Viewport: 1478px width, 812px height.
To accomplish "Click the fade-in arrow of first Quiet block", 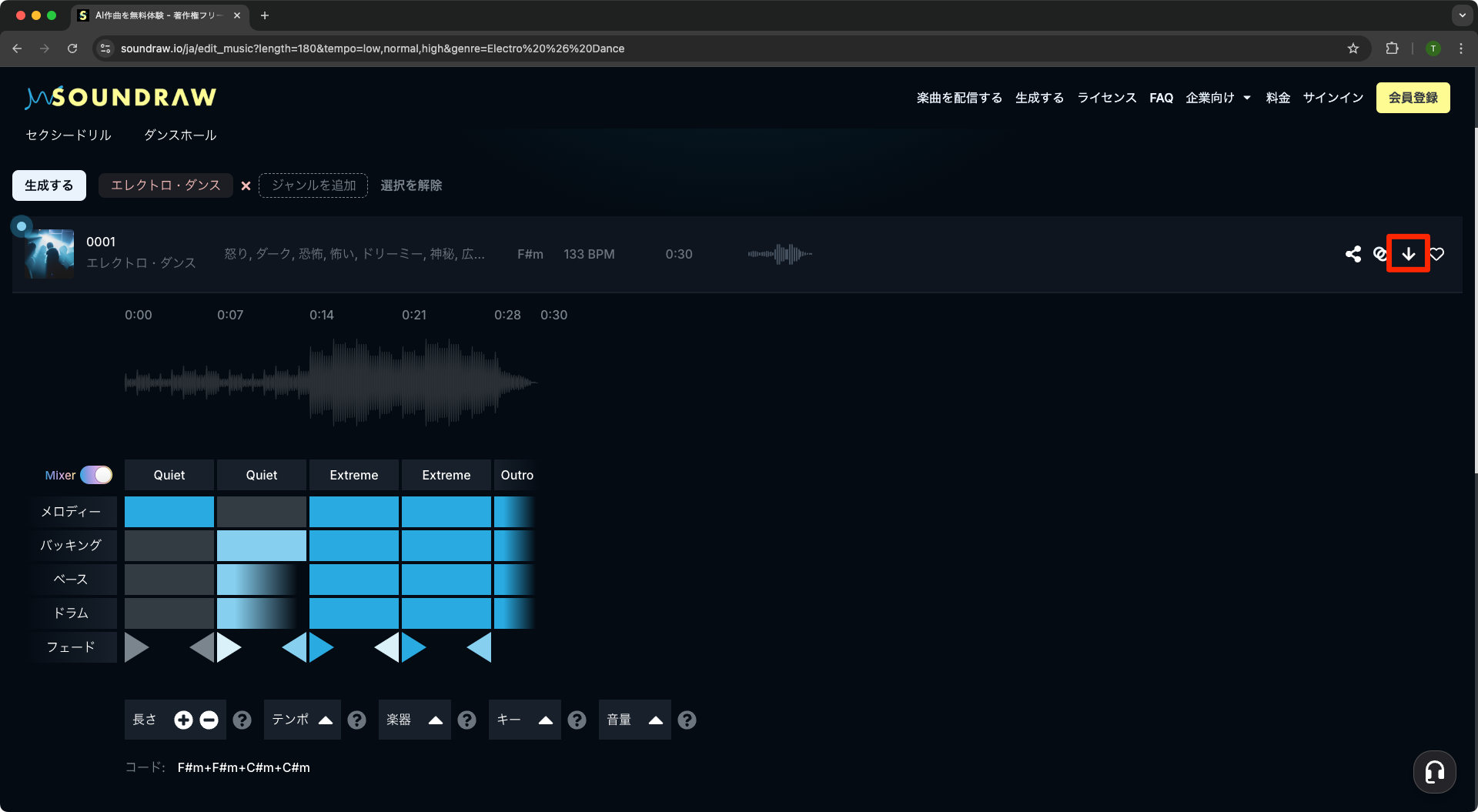I will point(136,647).
